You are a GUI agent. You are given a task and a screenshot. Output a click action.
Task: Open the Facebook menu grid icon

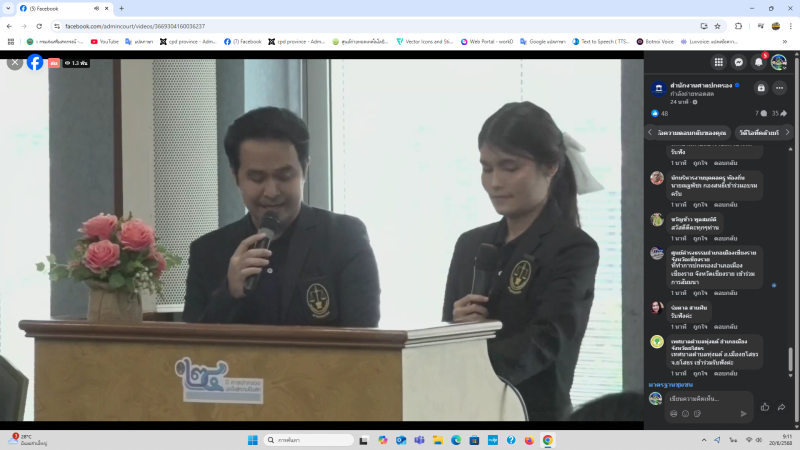718,62
